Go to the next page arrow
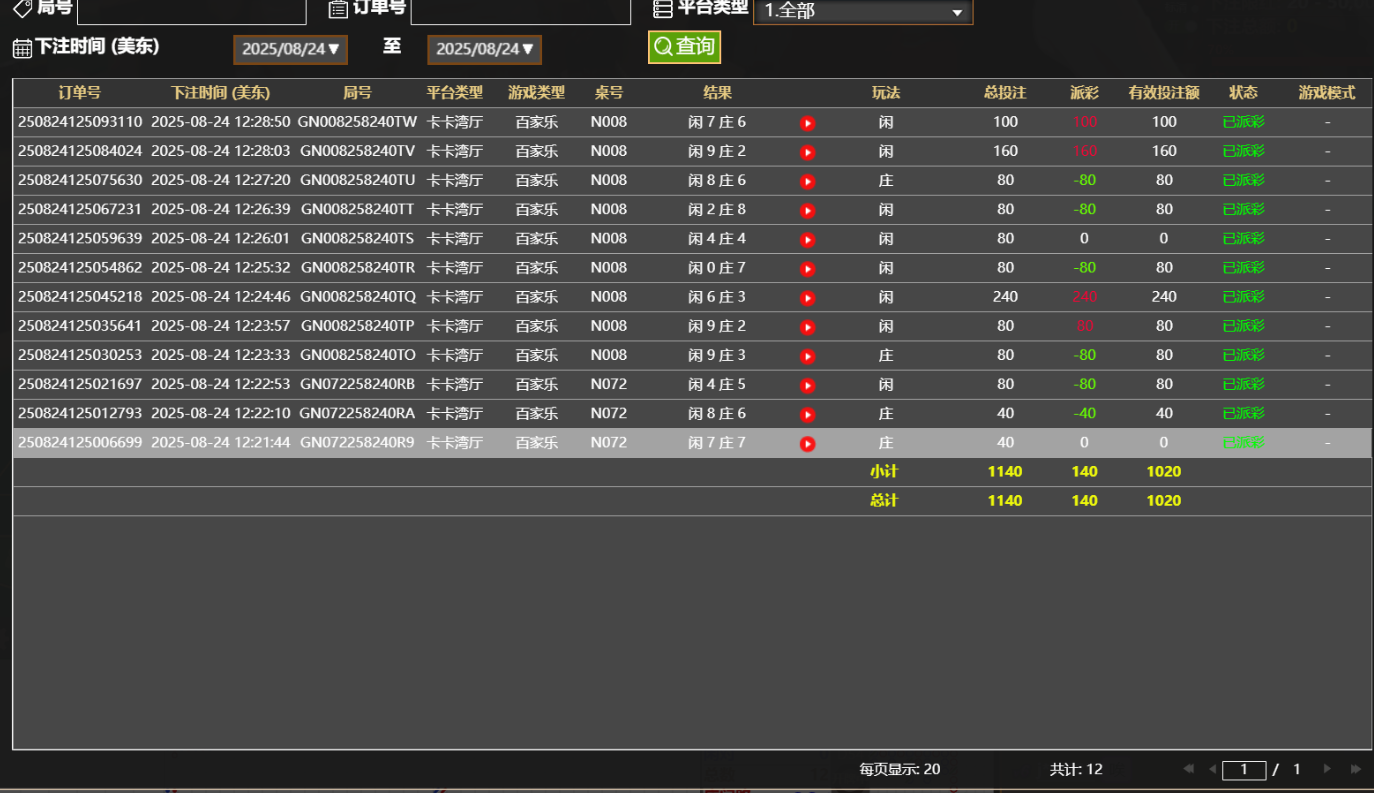The width and height of the screenshot is (1374, 793). (x=1327, y=769)
